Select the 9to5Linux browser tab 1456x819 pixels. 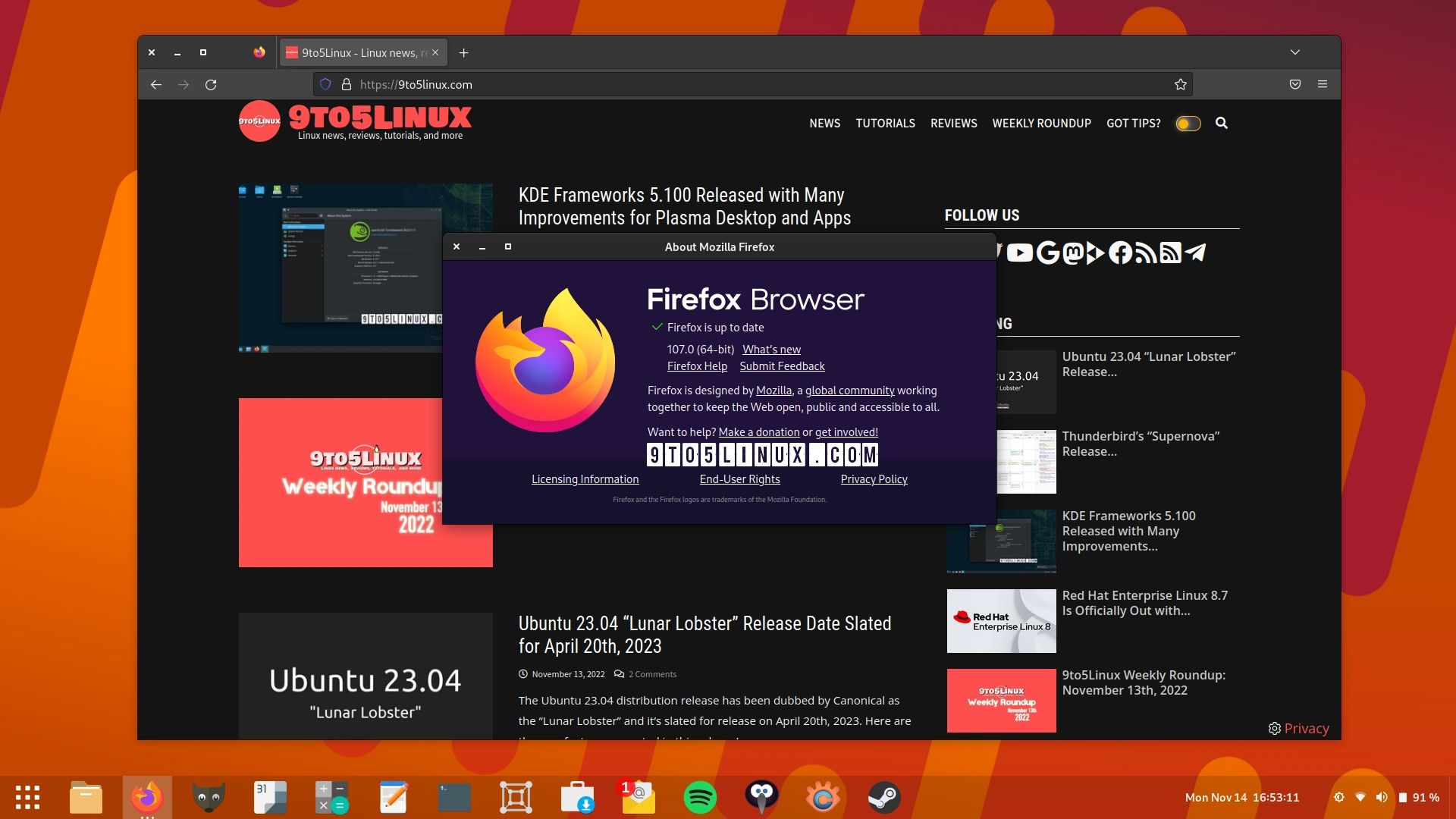[356, 52]
